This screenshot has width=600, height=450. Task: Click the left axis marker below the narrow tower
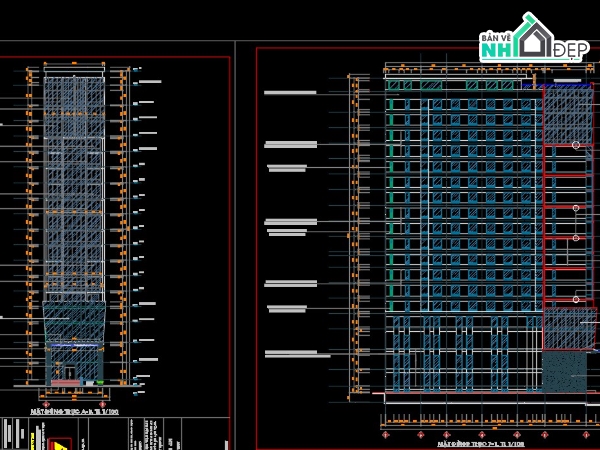pyautogui.click(x=46, y=404)
